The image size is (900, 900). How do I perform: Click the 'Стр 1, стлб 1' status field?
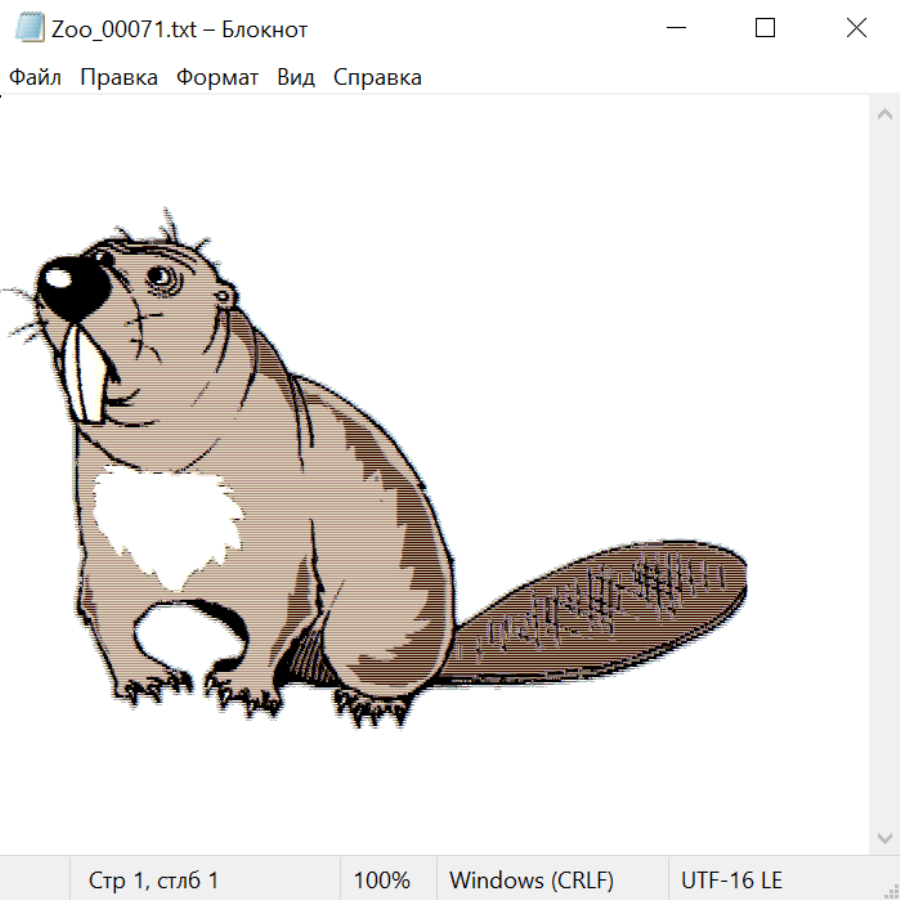coord(154,881)
